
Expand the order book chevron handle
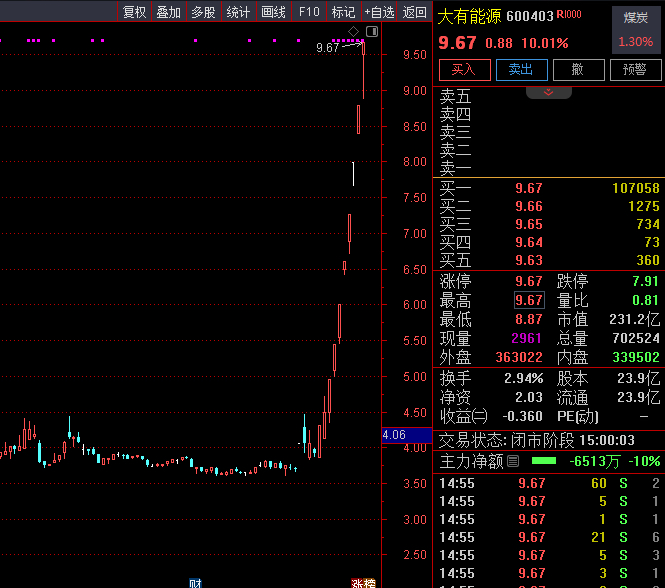coord(548,92)
